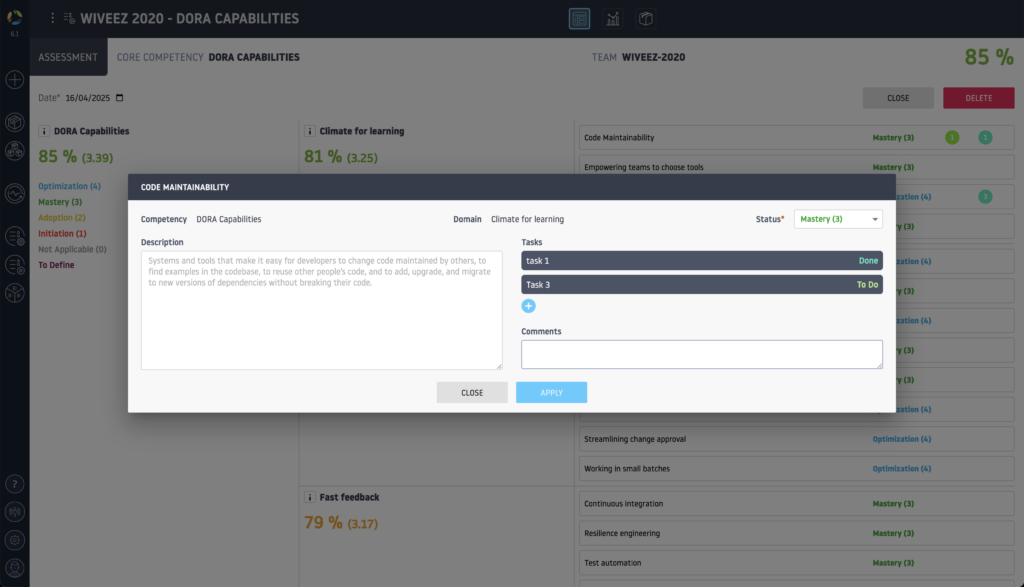Open the 3D cube view icon in header
Image resolution: width=1024 pixels, height=587 pixels.
pyautogui.click(x=647, y=19)
